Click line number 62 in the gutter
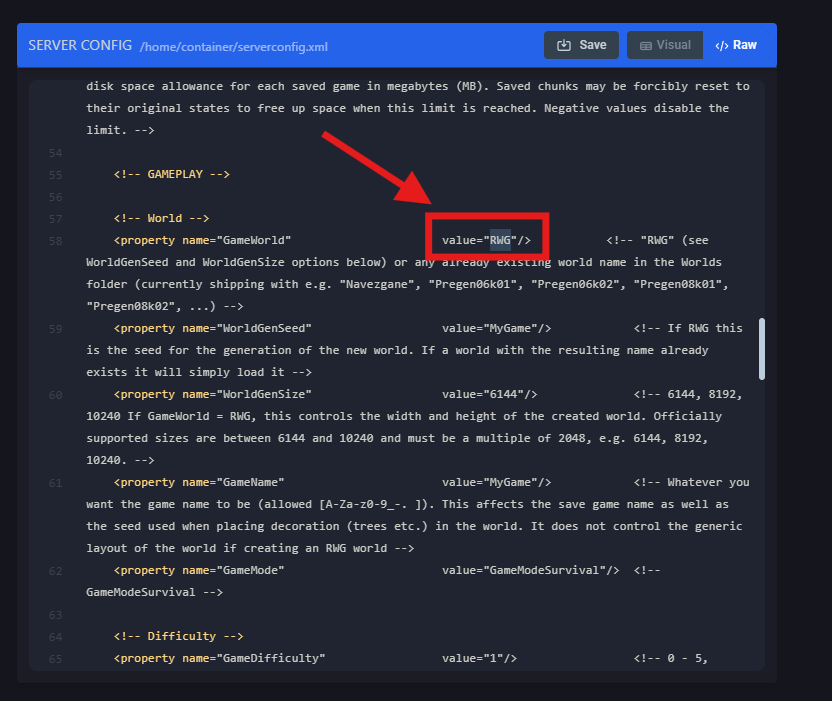832x701 pixels. click(55, 572)
